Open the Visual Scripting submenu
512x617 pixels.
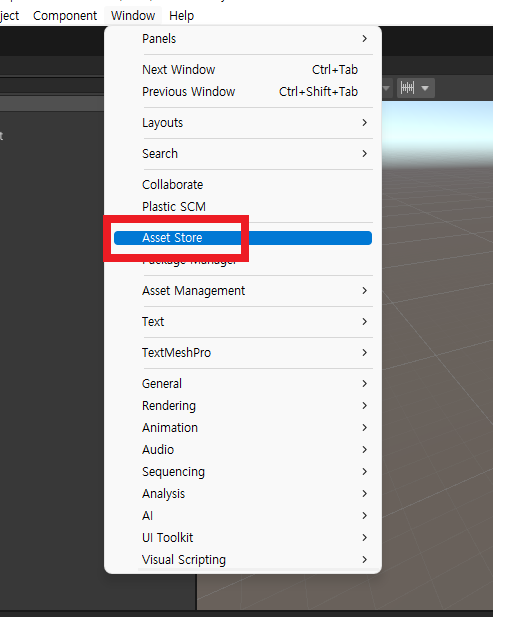243,560
